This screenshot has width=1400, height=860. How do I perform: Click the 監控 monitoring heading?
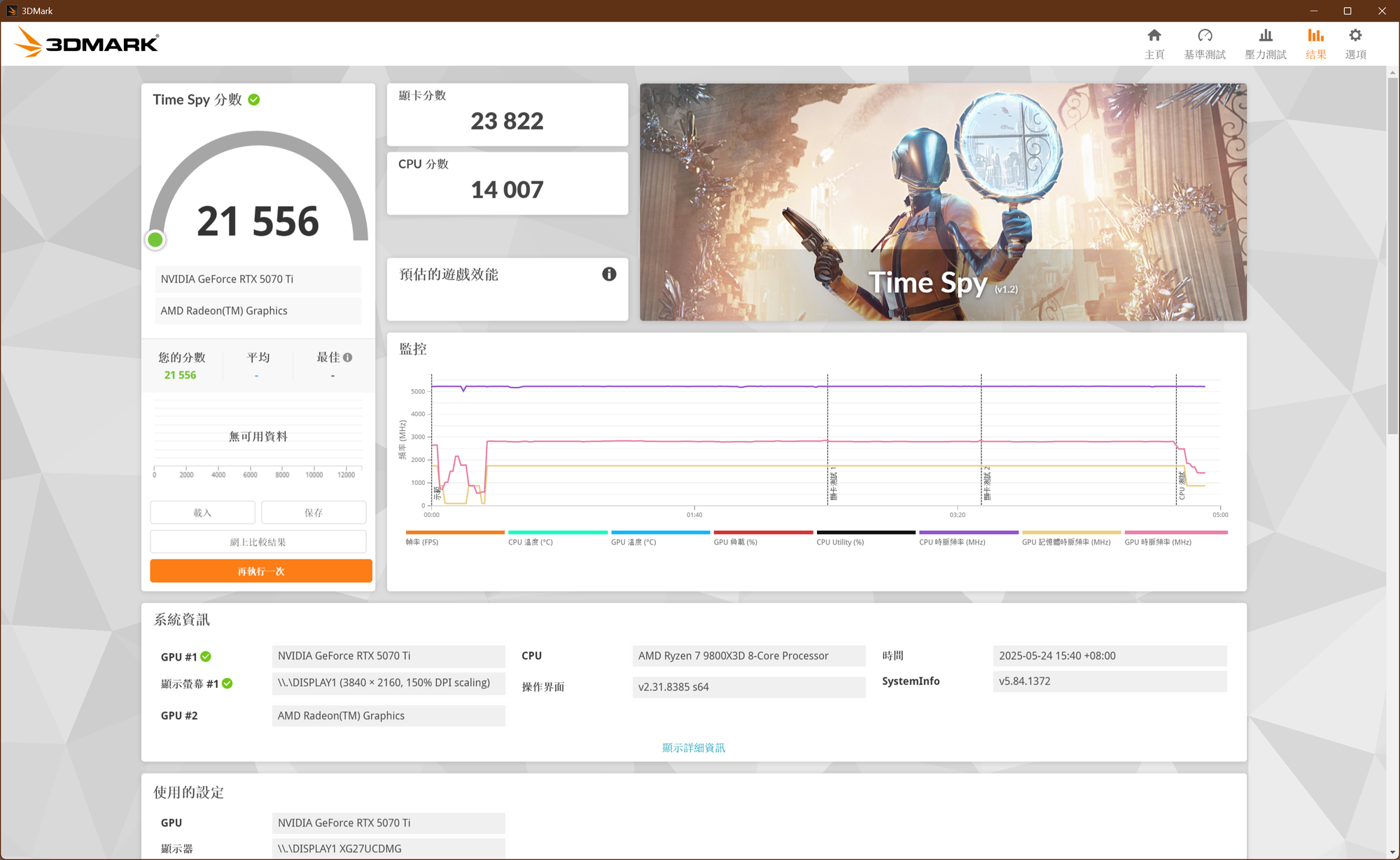[413, 349]
